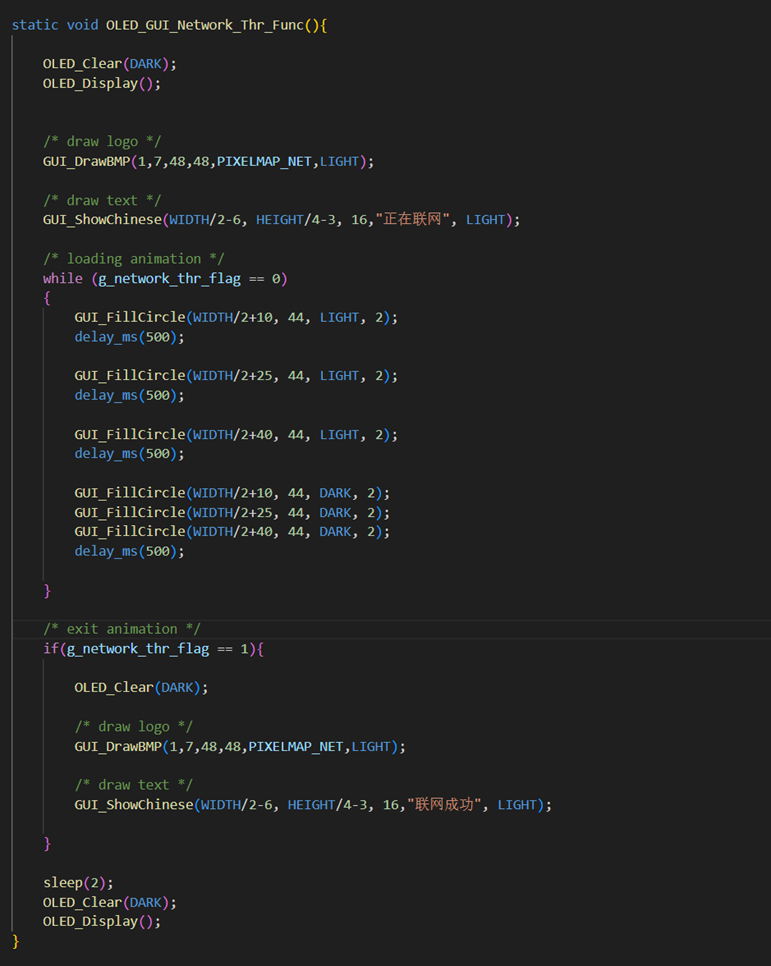Click the second GUI_DrawBMP call in the if block
Viewport: 771px width, 966px height.
point(240,747)
